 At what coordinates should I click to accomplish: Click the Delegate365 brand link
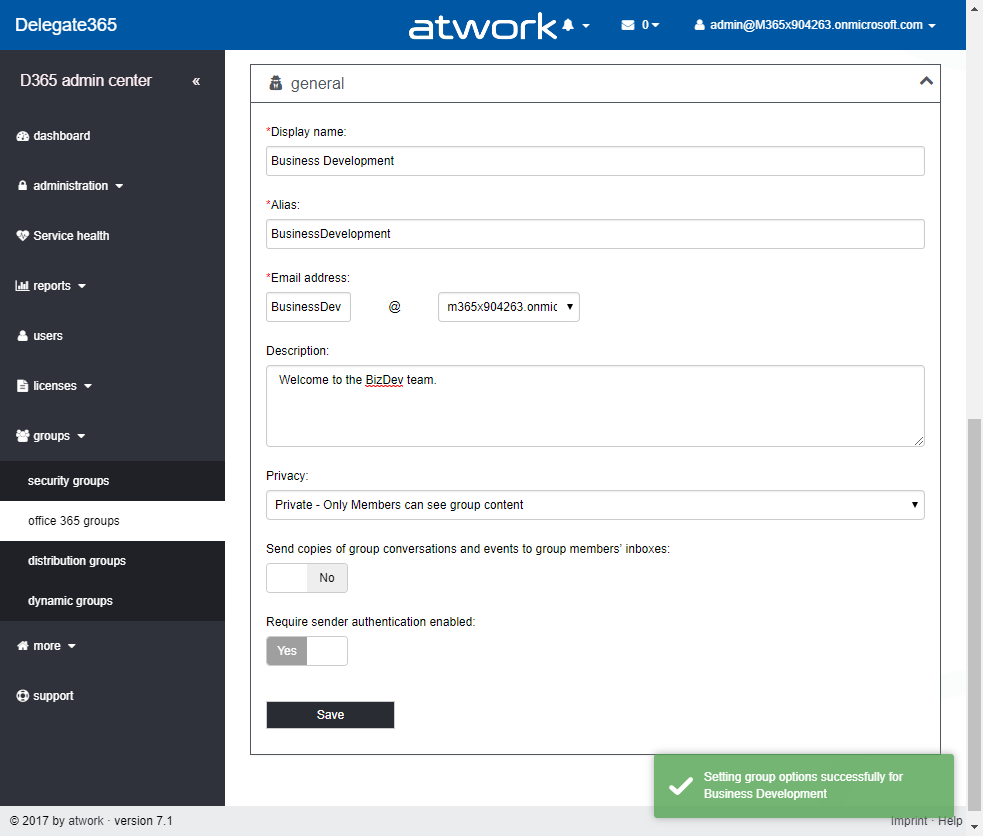tap(66, 25)
